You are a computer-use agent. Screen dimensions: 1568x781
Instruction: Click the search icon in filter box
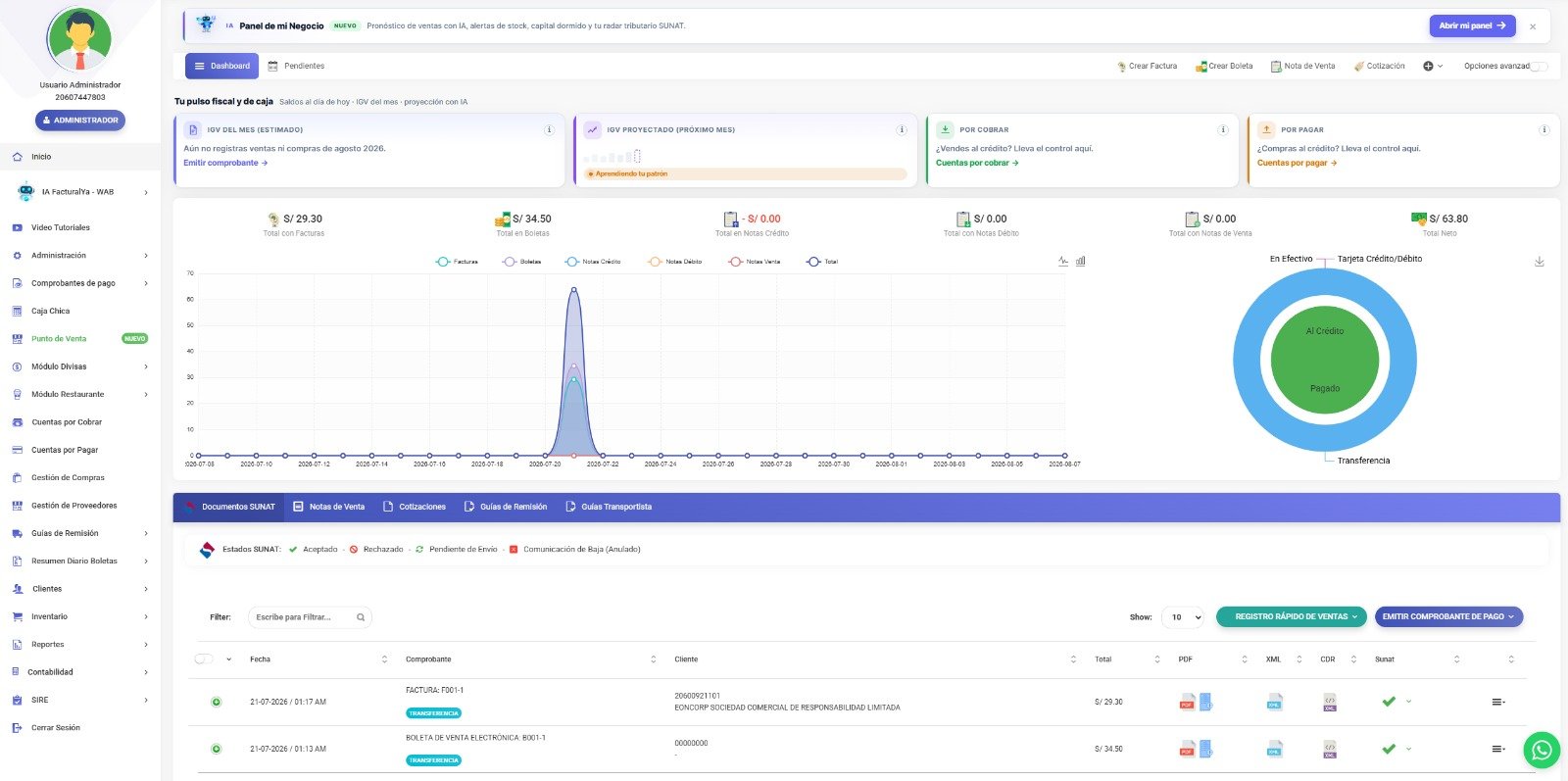pos(361,617)
